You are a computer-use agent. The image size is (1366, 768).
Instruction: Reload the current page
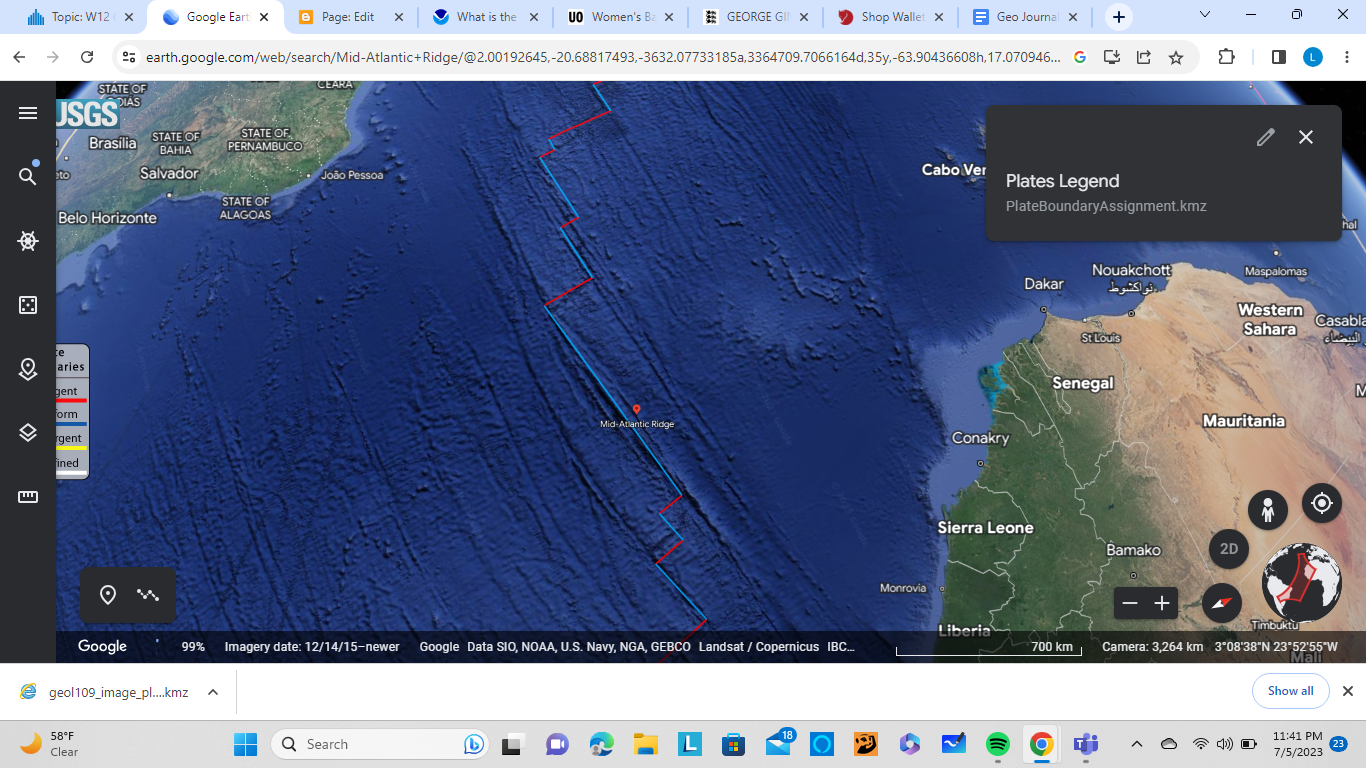click(x=88, y=58)
